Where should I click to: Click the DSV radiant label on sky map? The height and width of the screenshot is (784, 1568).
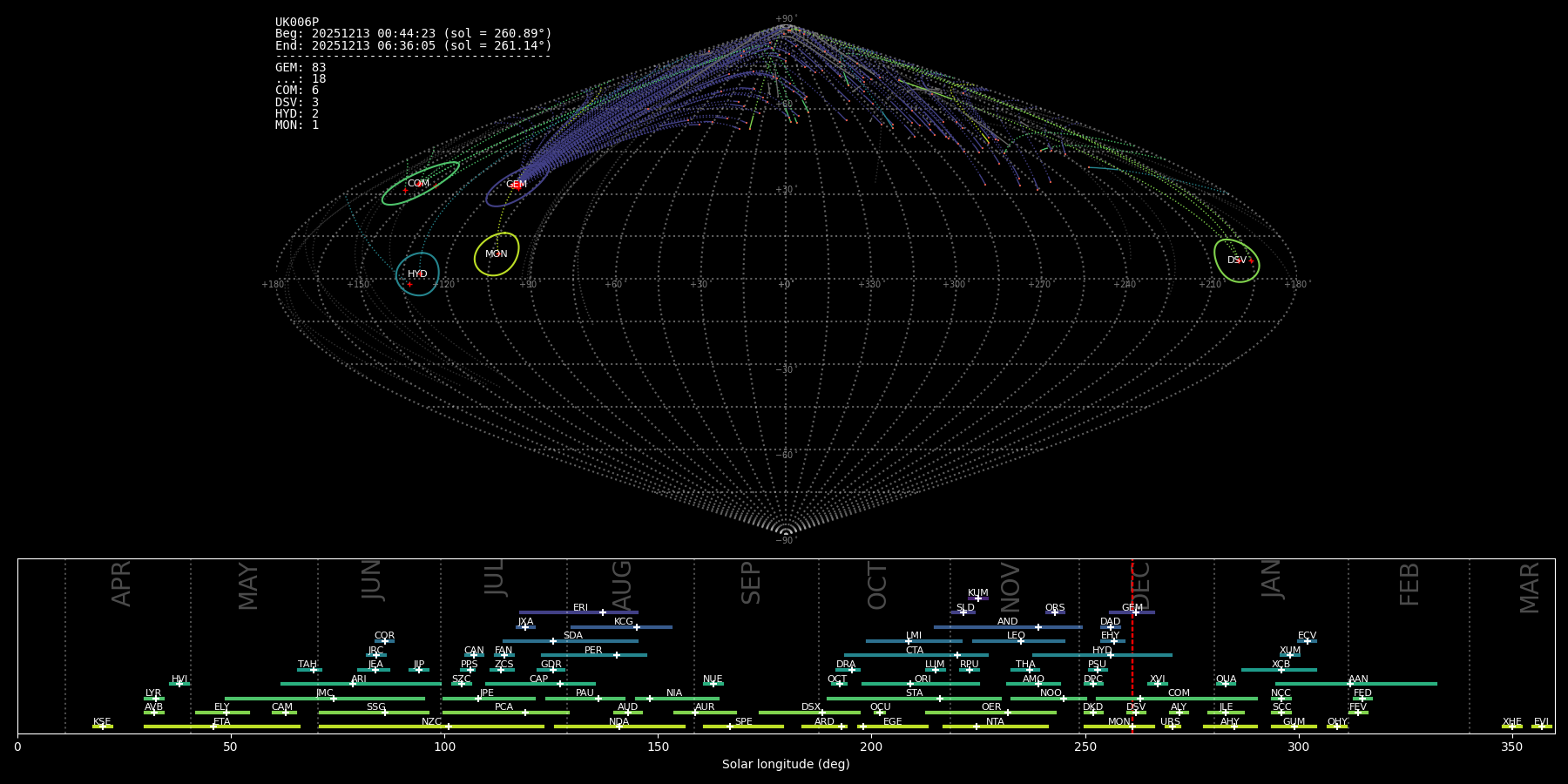click(x=1237, y=260)
